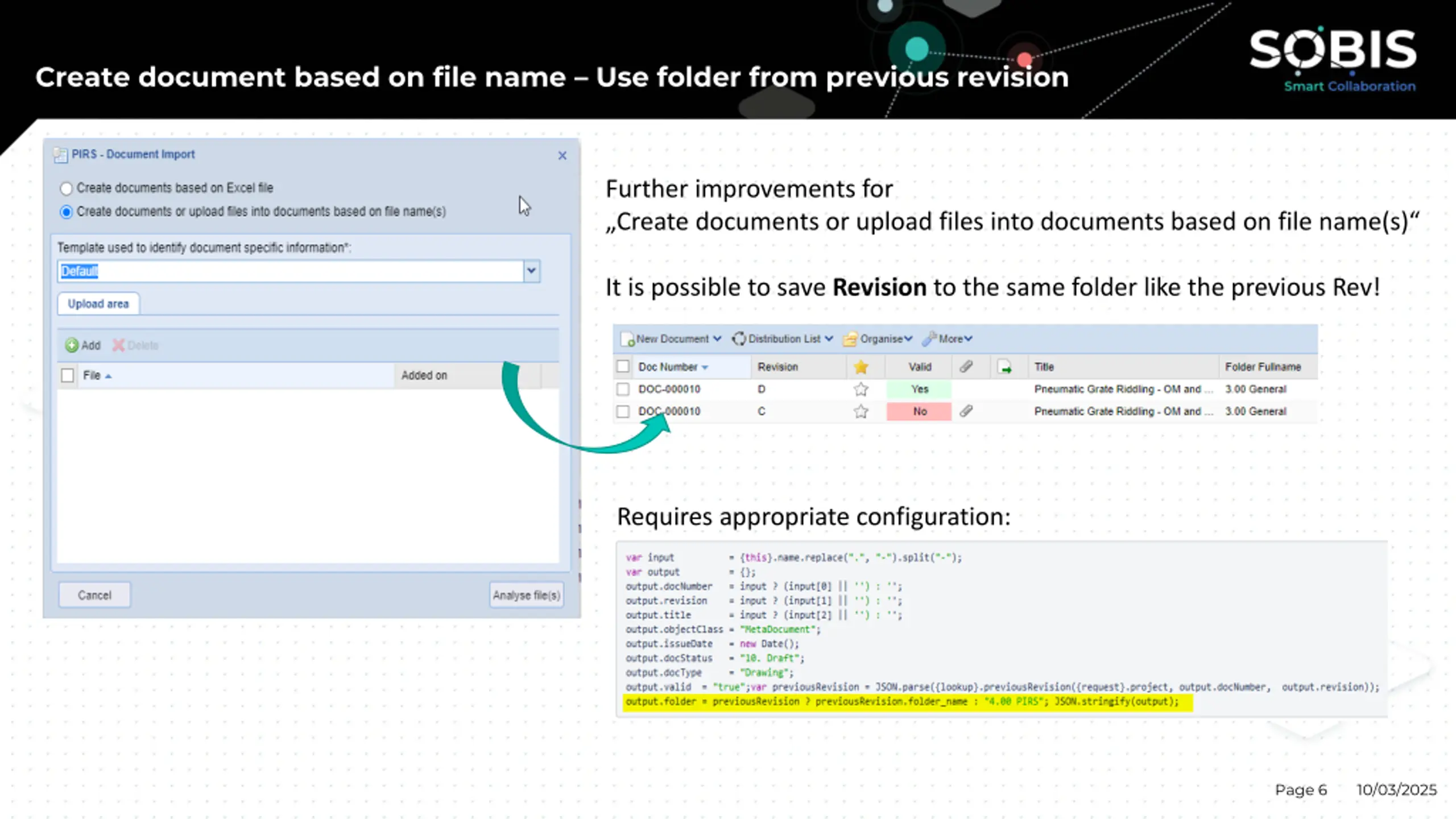This screenshot has width=1456, height=819.
Task: Tick the checkbox for DOC-000010 revision D
Action: click(x=623, y=389)
